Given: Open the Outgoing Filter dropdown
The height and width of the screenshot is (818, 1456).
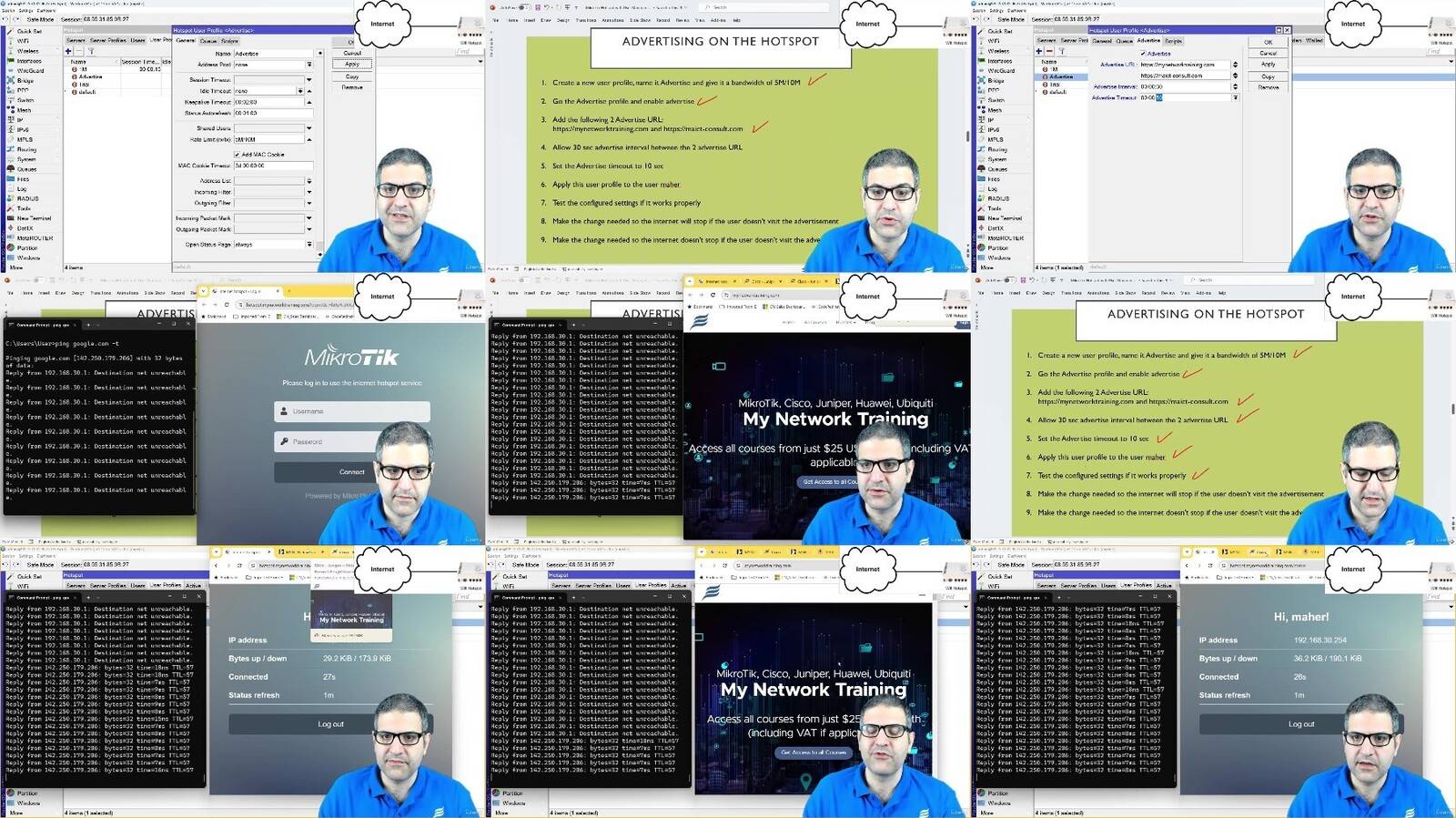Looking at the screenshot, I should 308,203.
